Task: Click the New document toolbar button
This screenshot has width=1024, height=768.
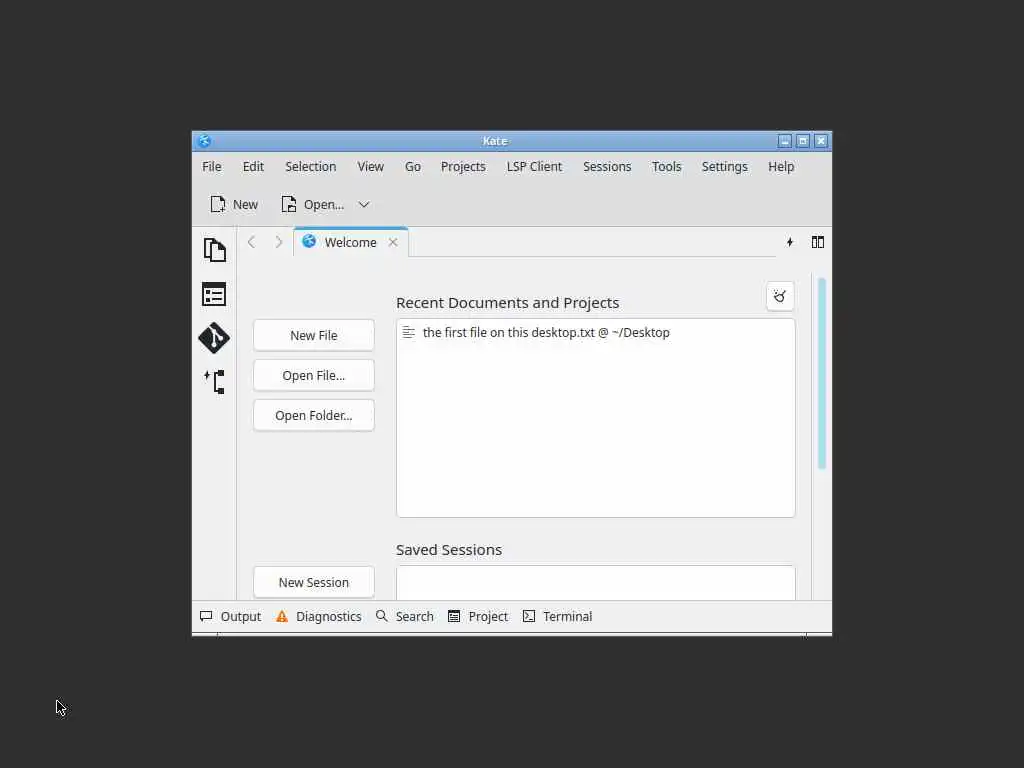Action: coord(234,204)
